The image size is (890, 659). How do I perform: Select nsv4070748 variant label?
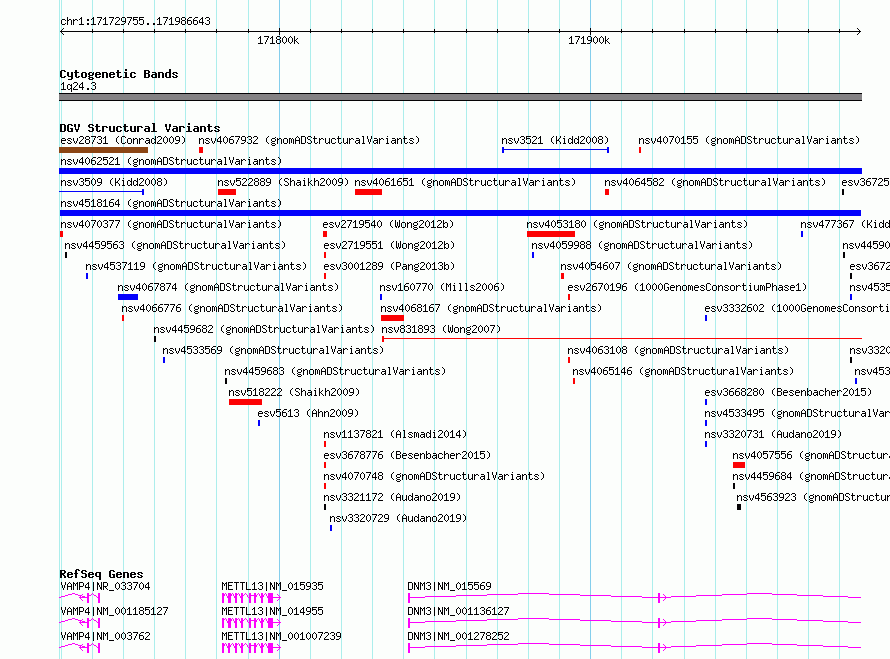point(434,476)
